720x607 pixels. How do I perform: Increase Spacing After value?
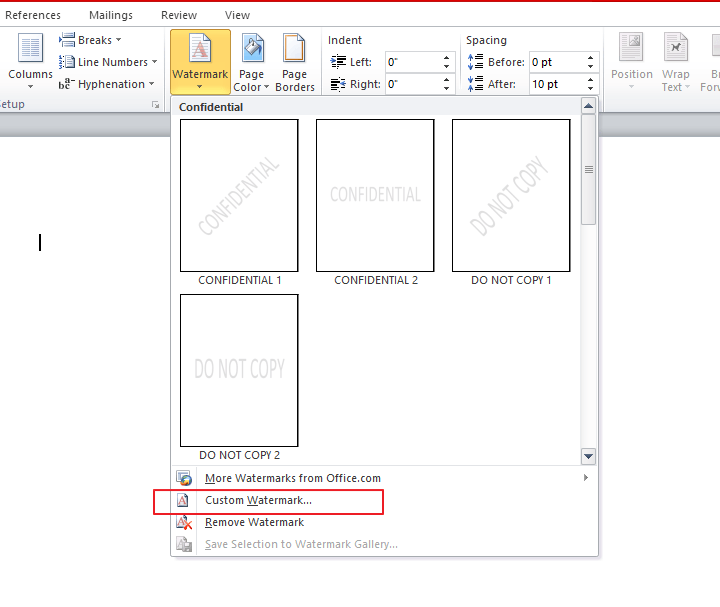tap(591, 79)
